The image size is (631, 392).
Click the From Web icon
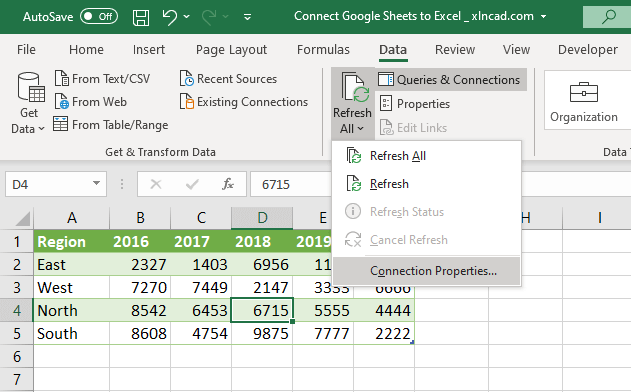click(61, 101)
